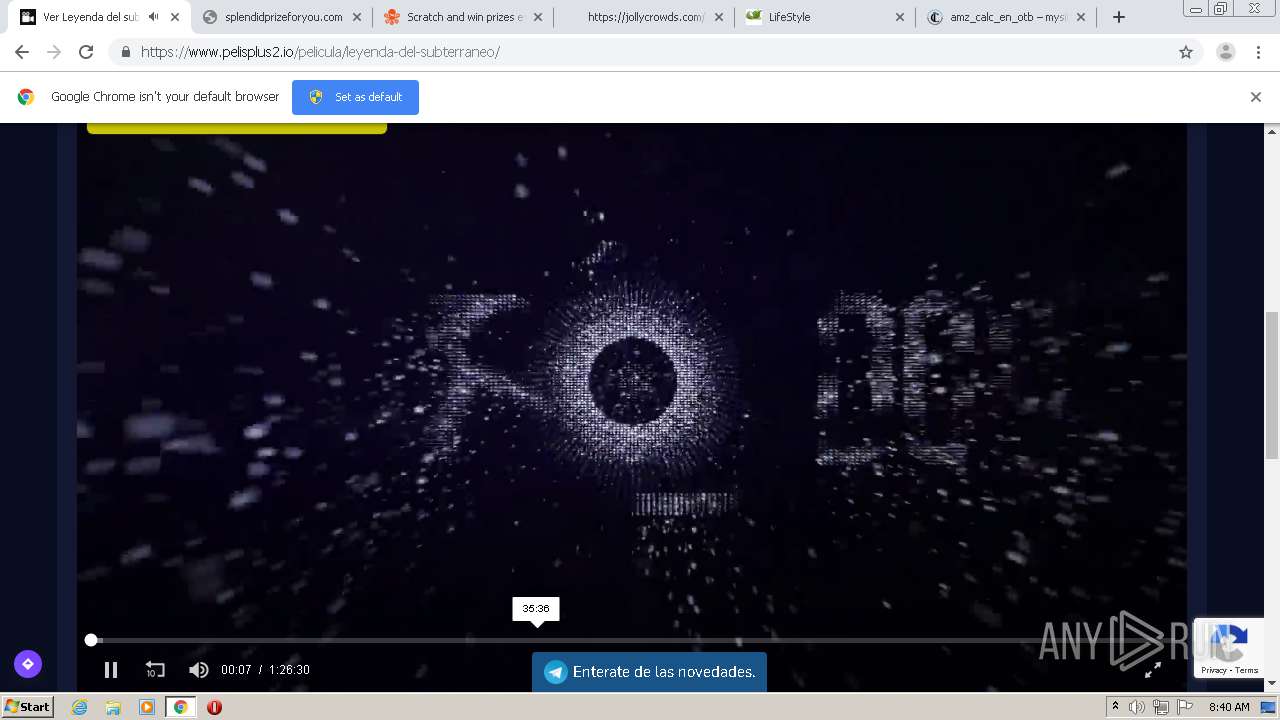Click the video progress bar handle
Screen dimensions: 1280x720
[91, 640]
